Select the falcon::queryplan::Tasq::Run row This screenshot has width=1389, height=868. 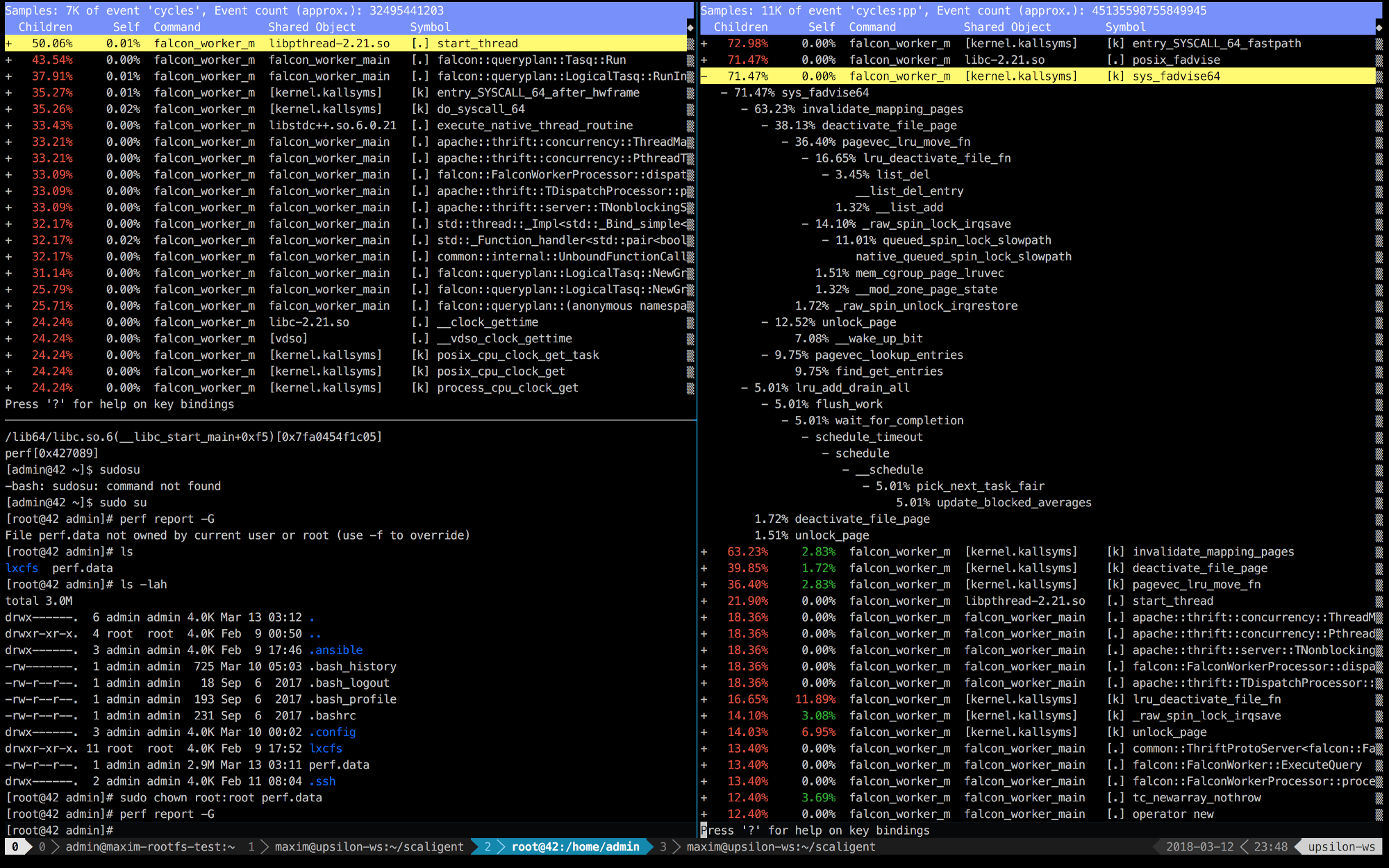click(x=531, y=60)
